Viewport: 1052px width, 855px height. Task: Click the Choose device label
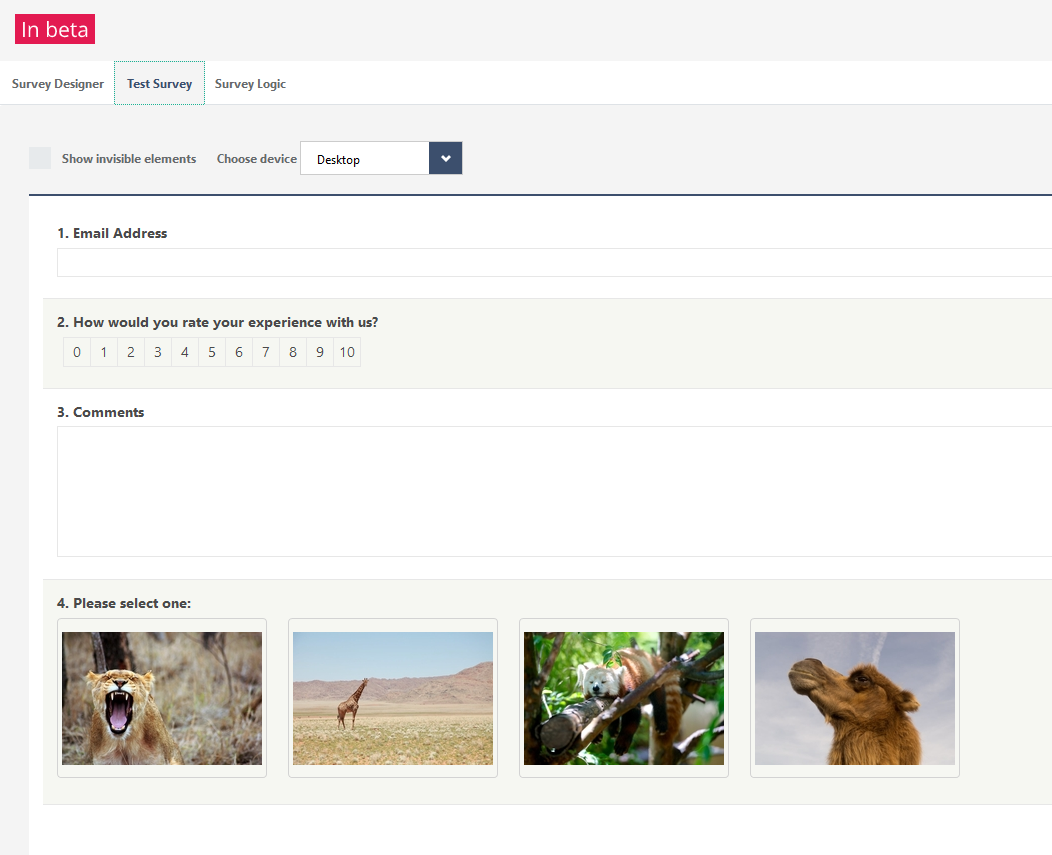click(256, 158)
